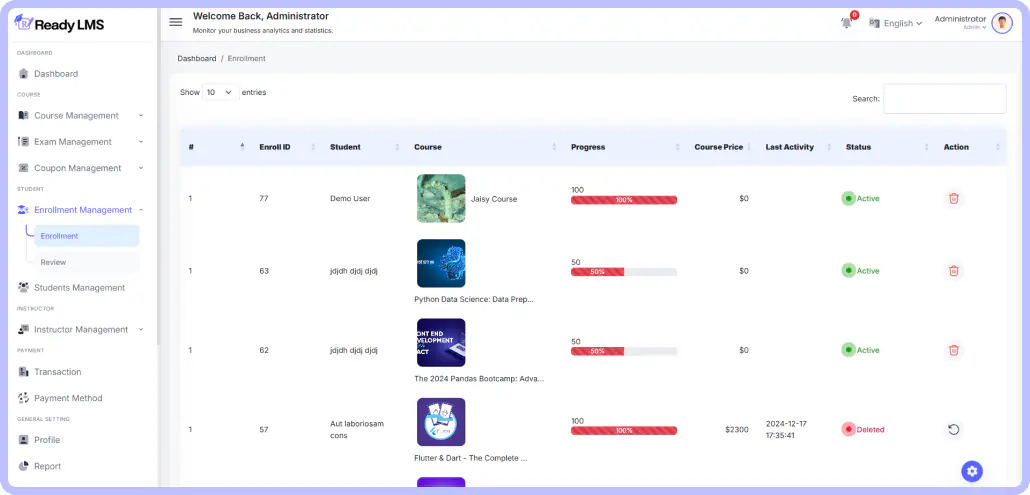This screenshot has width=1030, height=495.
Task: Click the hamburger menu icon
Action: 176,22
